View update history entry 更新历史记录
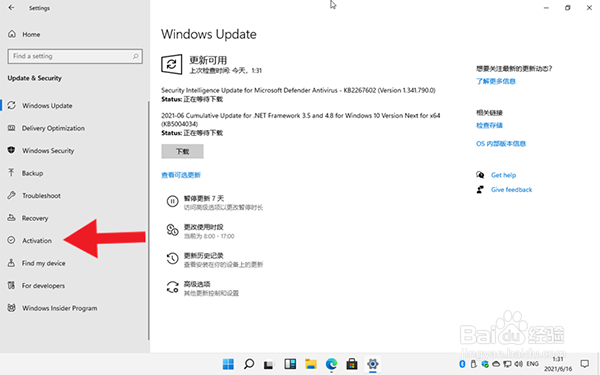 tap(214, 260)
